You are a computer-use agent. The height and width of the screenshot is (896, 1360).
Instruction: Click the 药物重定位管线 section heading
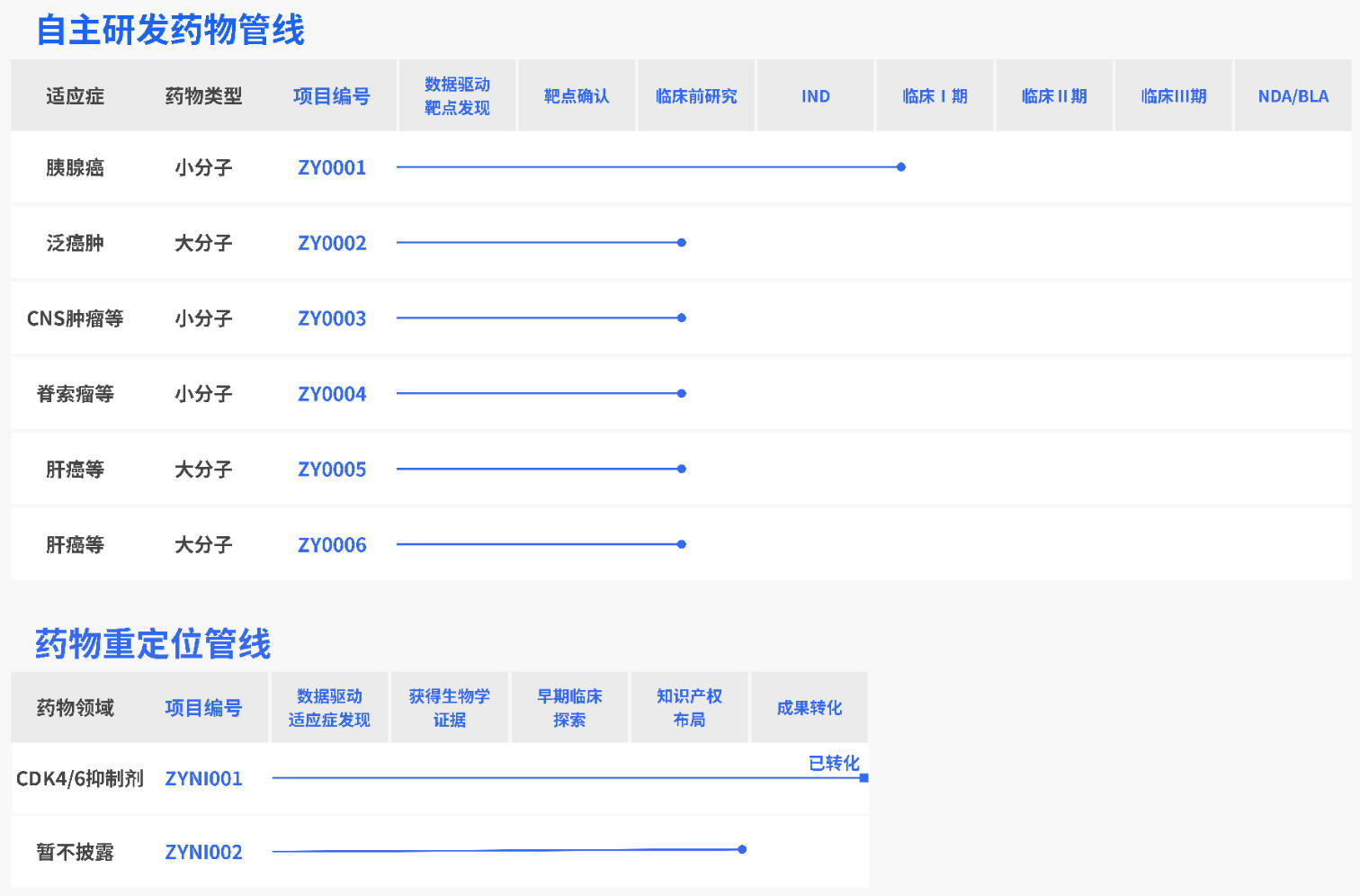pos(153,644)
